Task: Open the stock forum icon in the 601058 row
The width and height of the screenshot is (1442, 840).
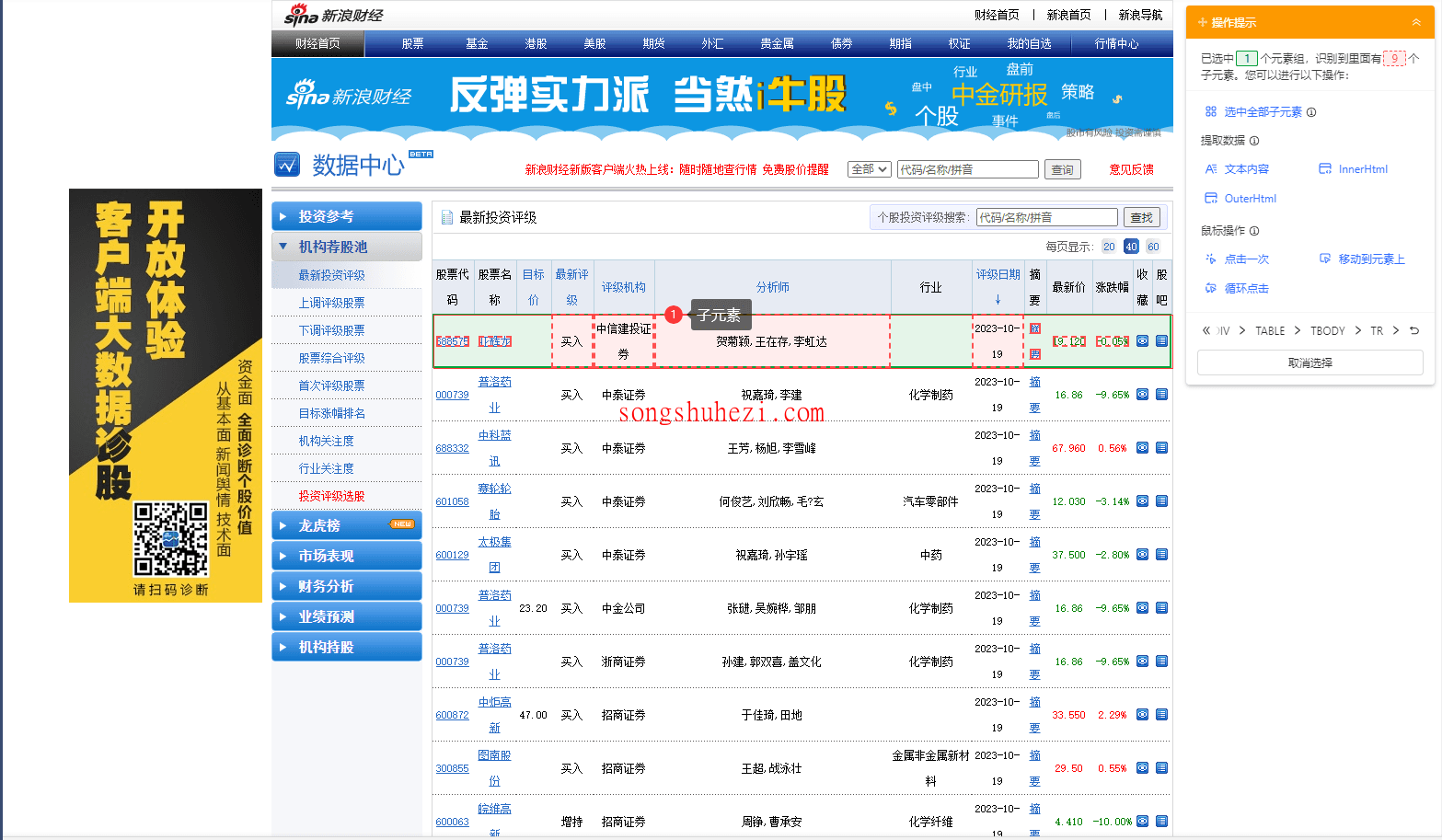Action: coord(1162,501)
